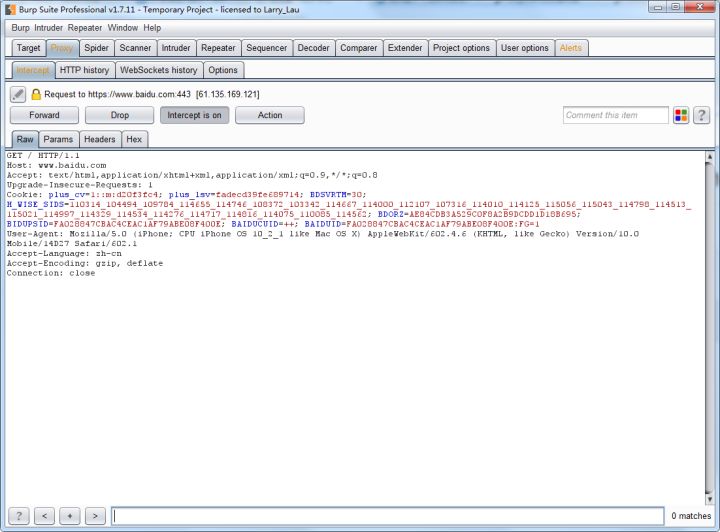Click the plus search options button
720x532 pixels.
[x=70, y=516]
